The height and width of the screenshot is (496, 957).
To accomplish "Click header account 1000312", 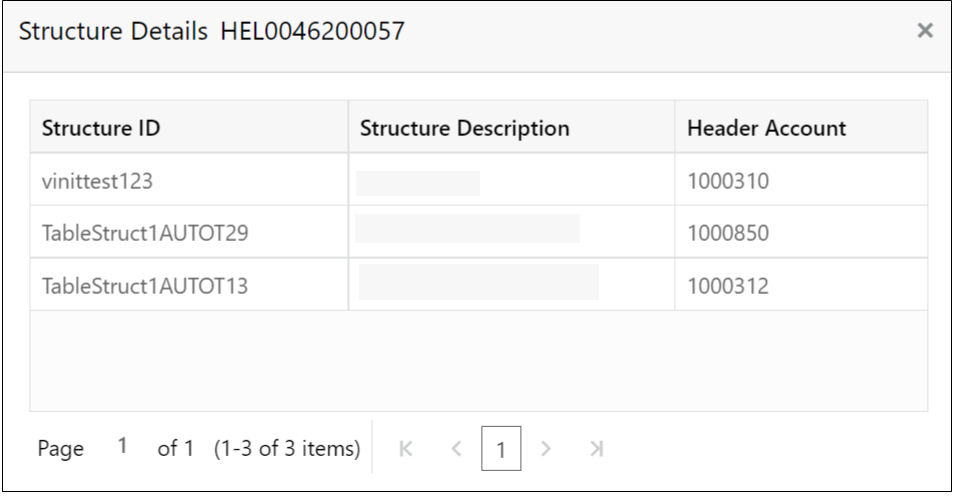I will [727, 287].
